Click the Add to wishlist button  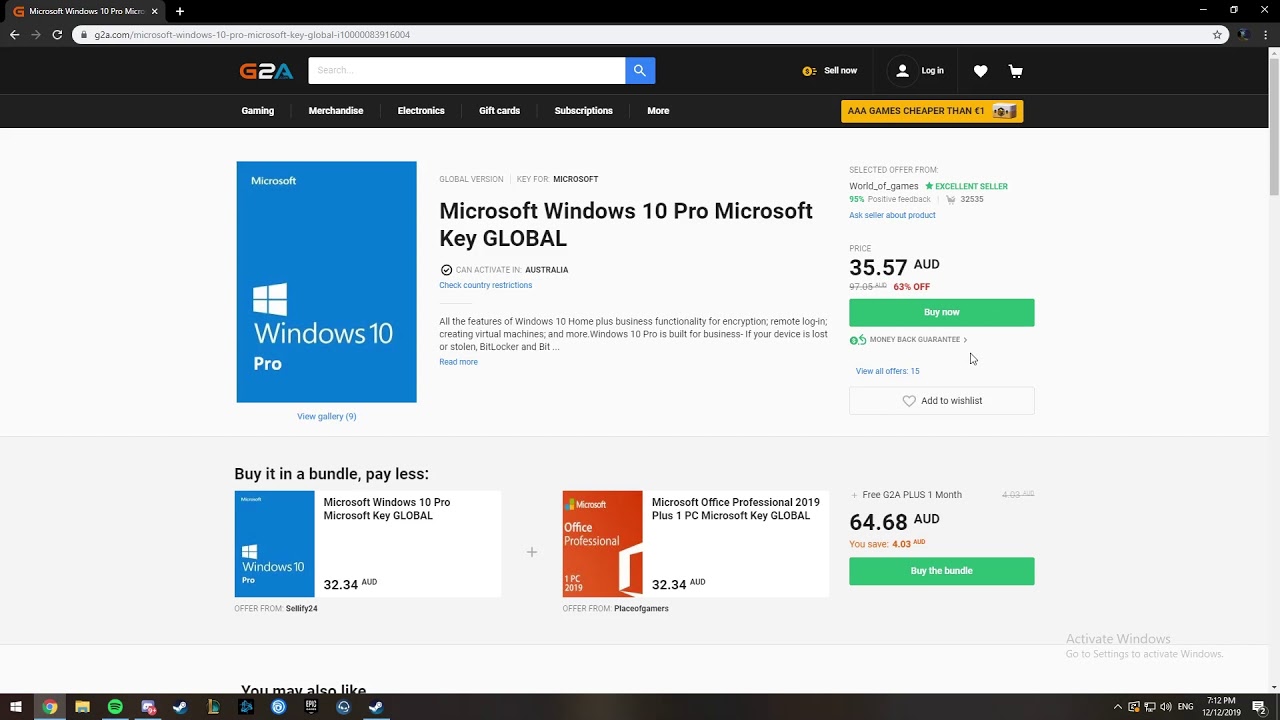942,401
